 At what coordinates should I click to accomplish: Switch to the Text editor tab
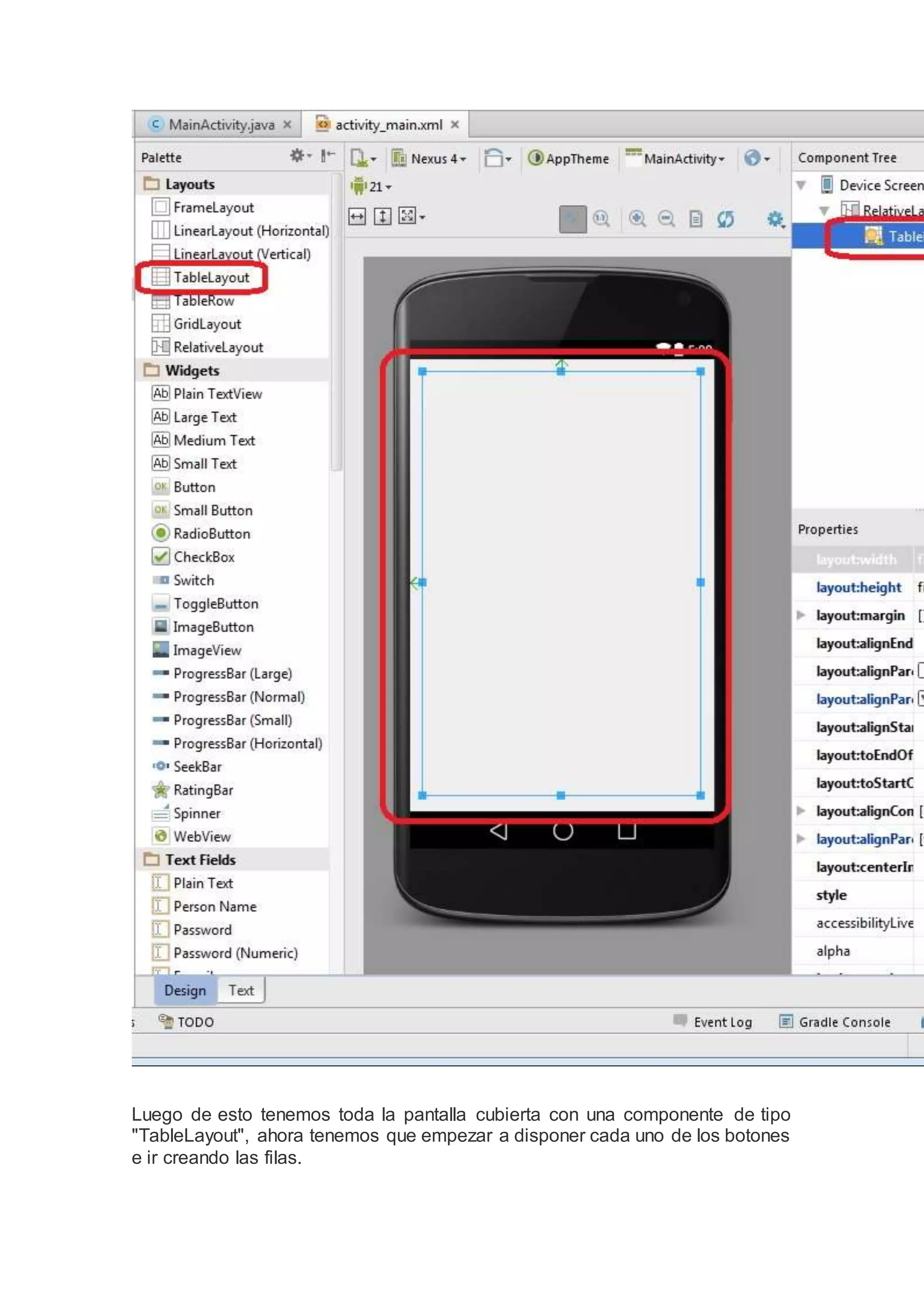point(241,991)
